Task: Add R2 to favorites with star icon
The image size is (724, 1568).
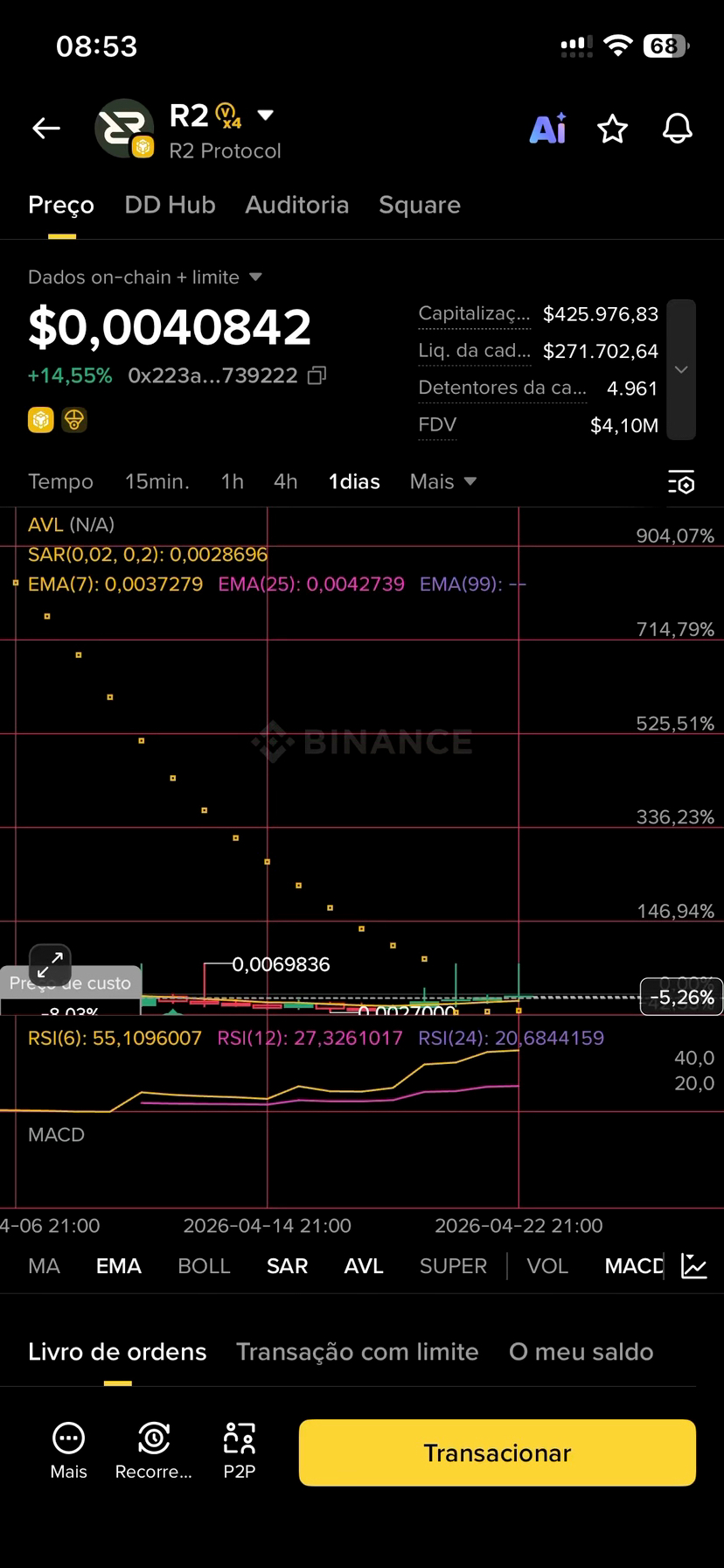Action: [612, 129]
